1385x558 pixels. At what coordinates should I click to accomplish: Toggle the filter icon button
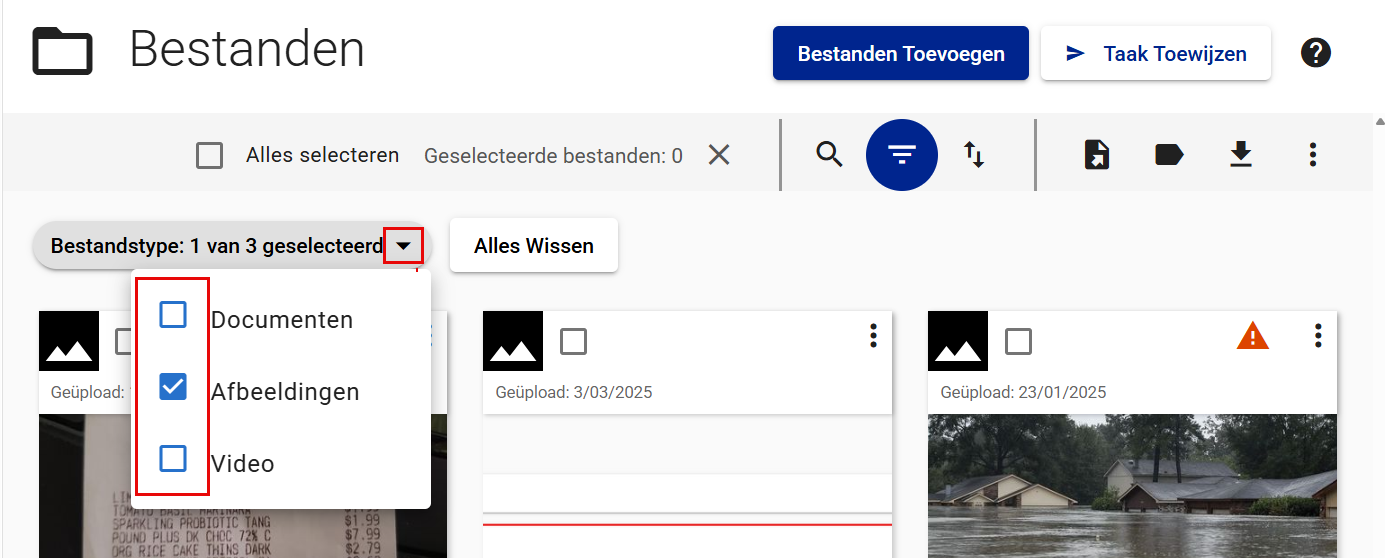tap(902, 155)
